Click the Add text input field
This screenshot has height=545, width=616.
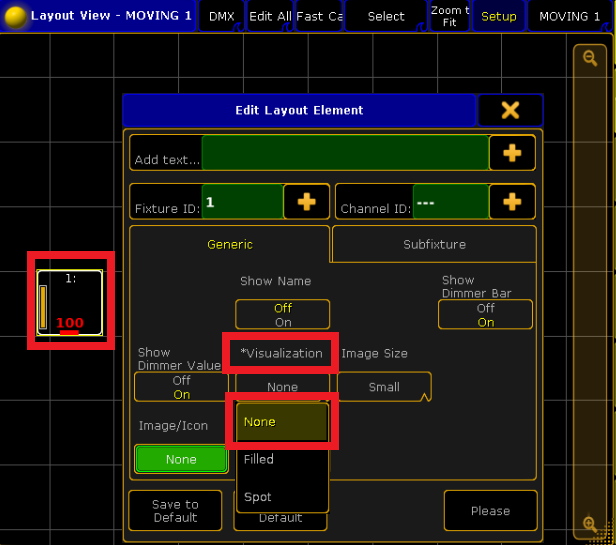[345, 153]
